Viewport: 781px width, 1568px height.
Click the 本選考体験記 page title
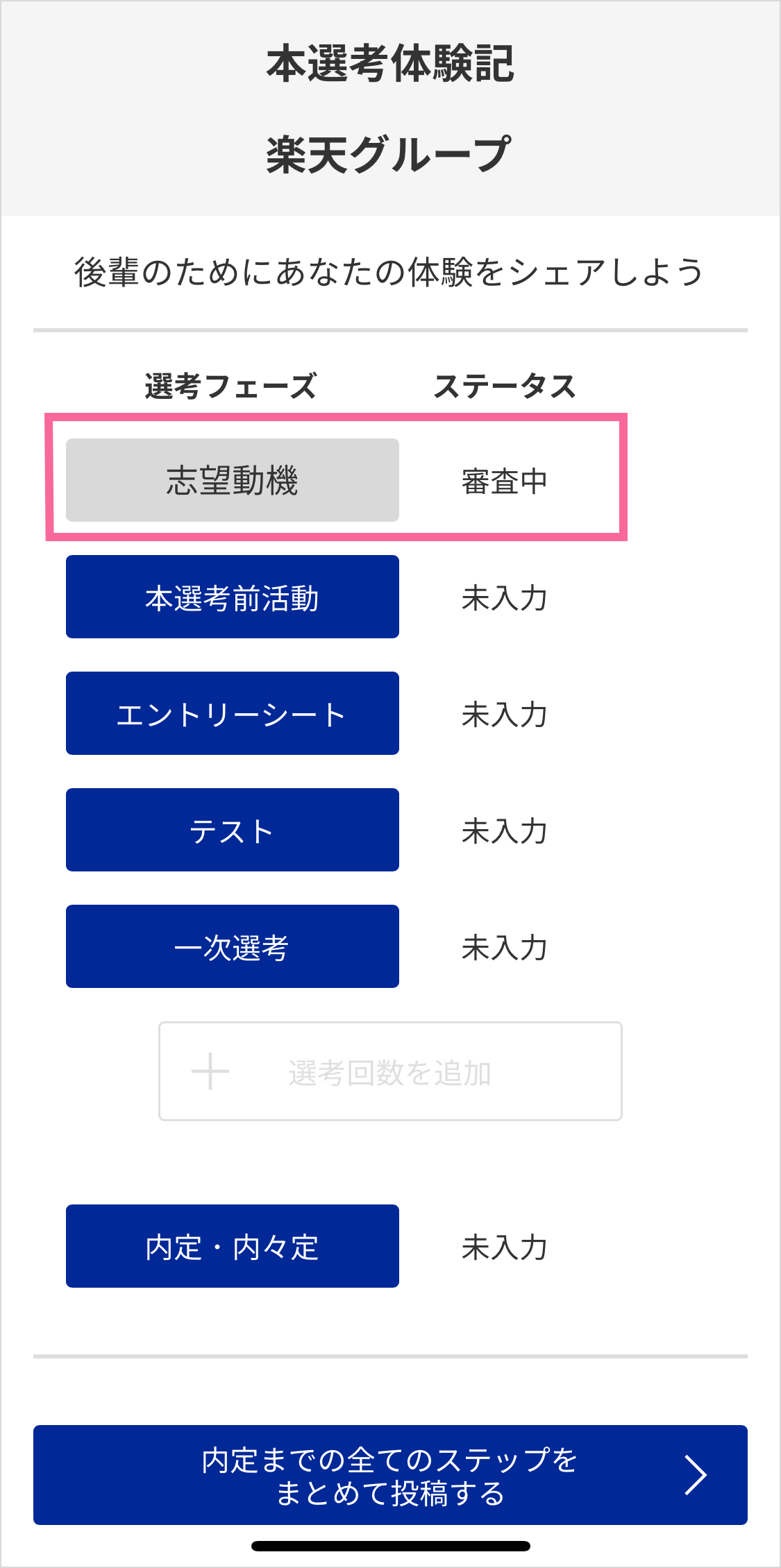pyautogui.click(x=390, y=63)
